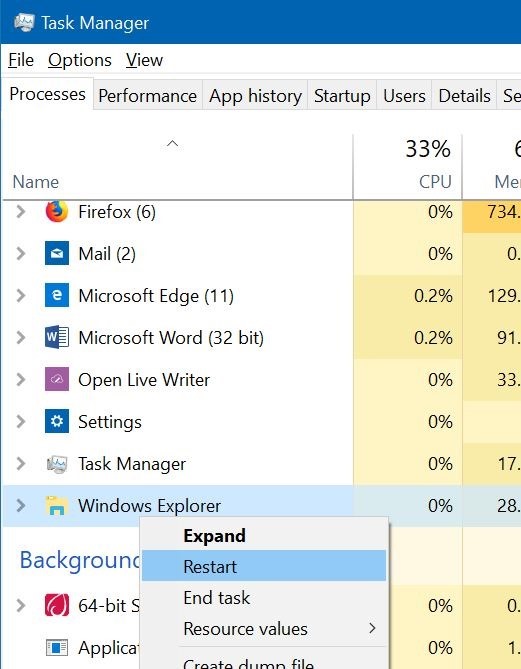The width and height of the screenshot is (521, 669).
Task: Click the Task Manager row icon
Action: click(57, 464)
